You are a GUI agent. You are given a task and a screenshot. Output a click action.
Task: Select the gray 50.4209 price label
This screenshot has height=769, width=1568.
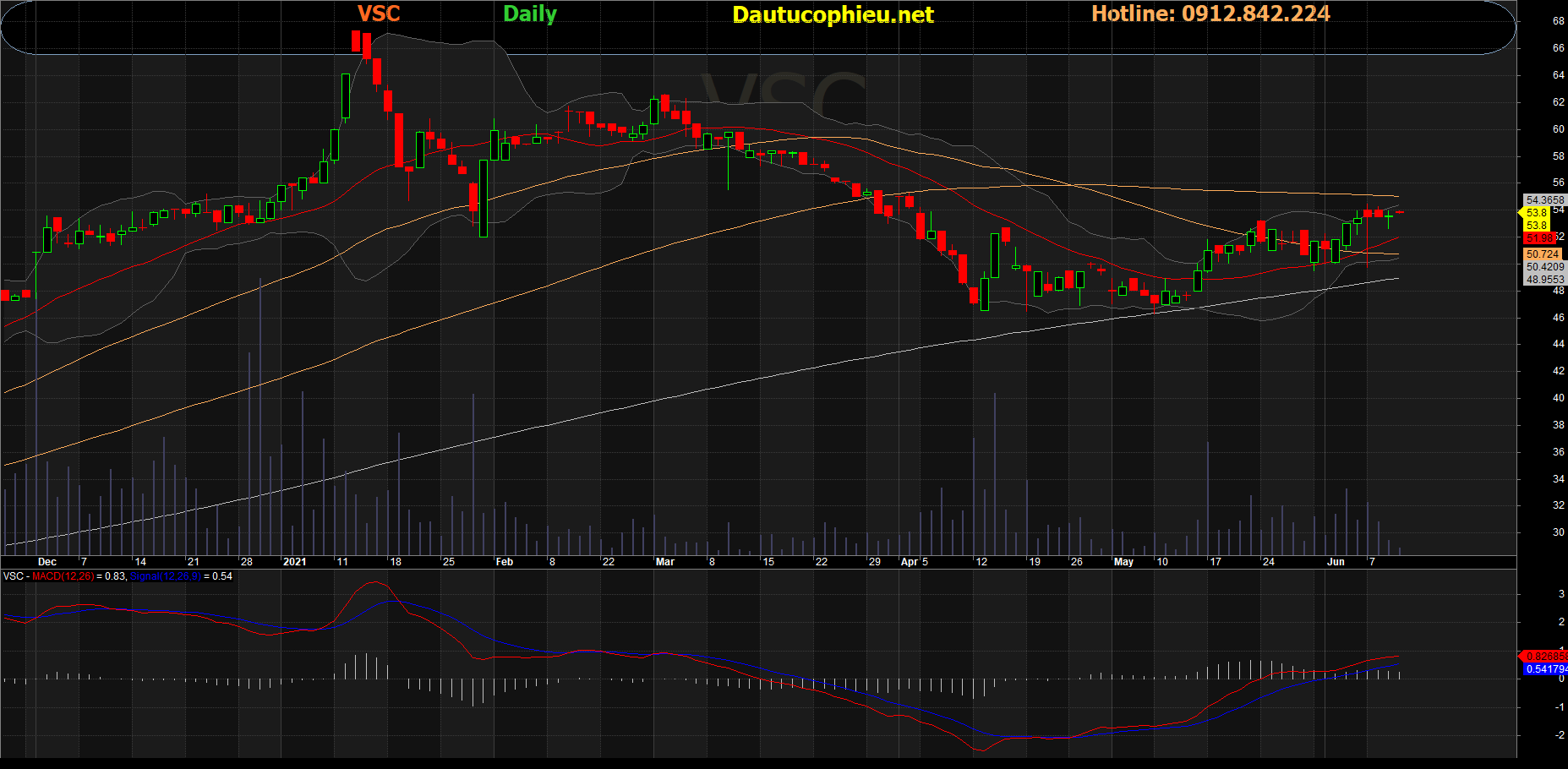(1544, 267)
